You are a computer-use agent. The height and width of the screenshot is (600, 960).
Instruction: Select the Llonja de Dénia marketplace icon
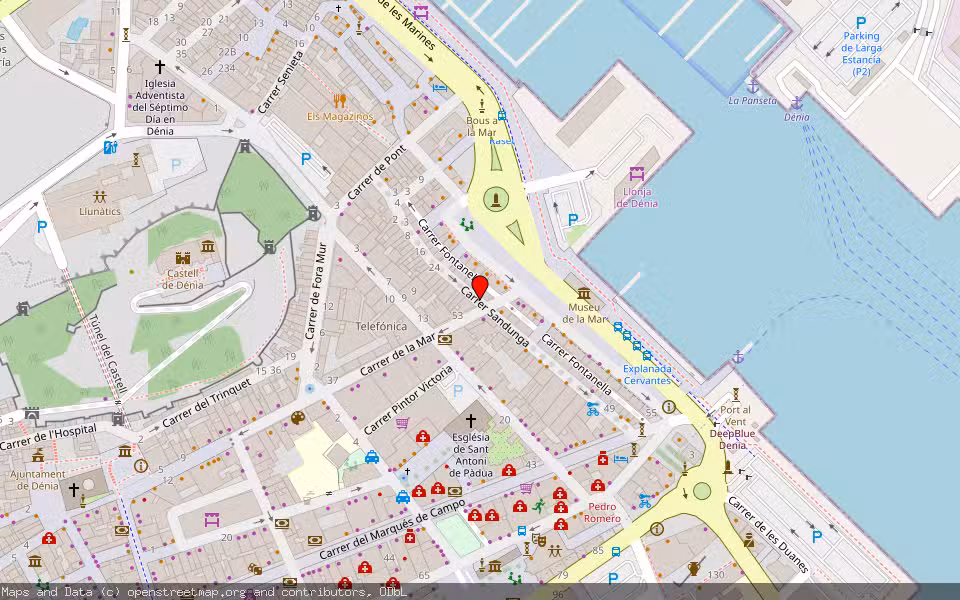[x=636, y=175]
